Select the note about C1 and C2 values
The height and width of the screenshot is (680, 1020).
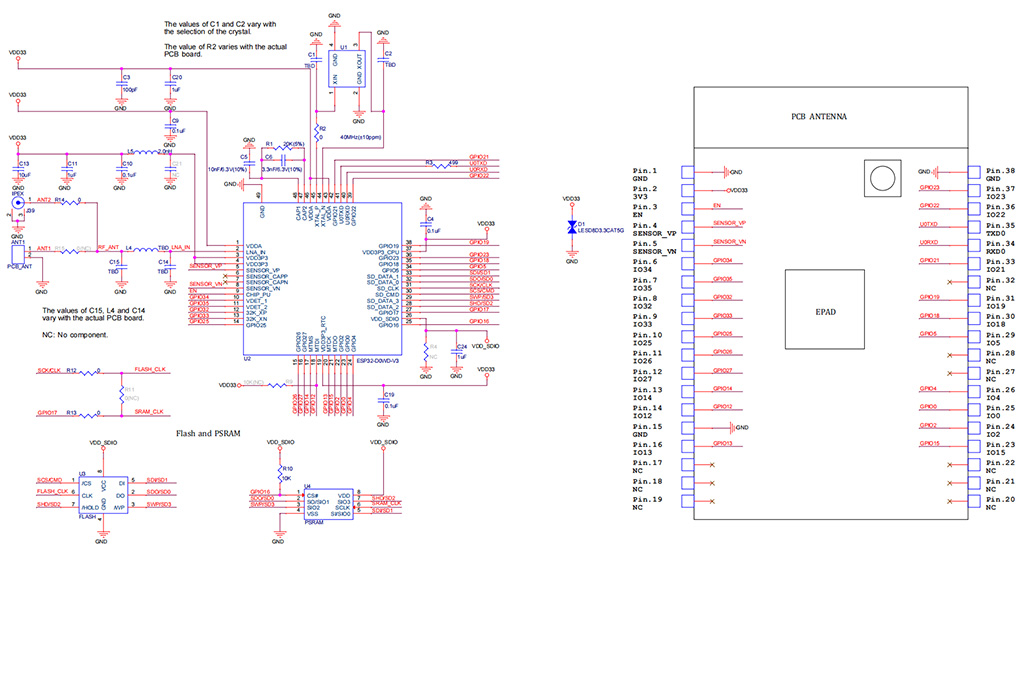[220, 28]
